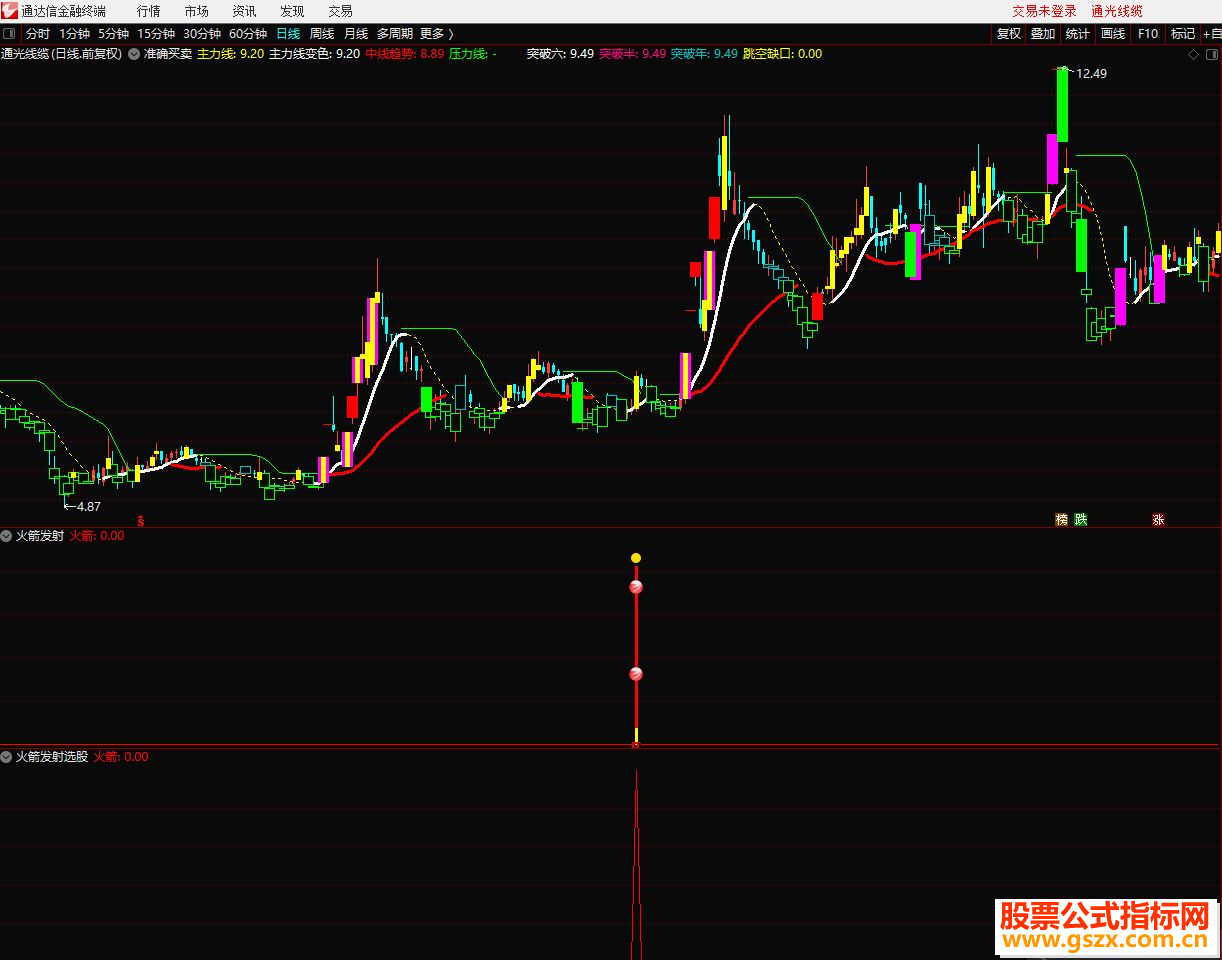Open the 多周期 multi-period view
1222x960 pixels.
point(394,34)
